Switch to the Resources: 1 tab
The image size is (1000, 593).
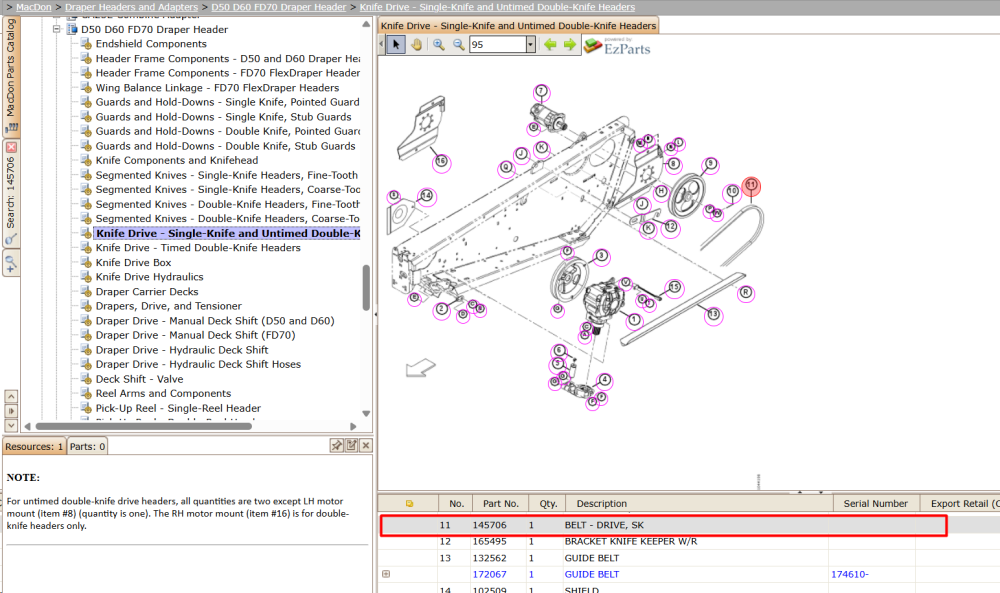(34, 446)
